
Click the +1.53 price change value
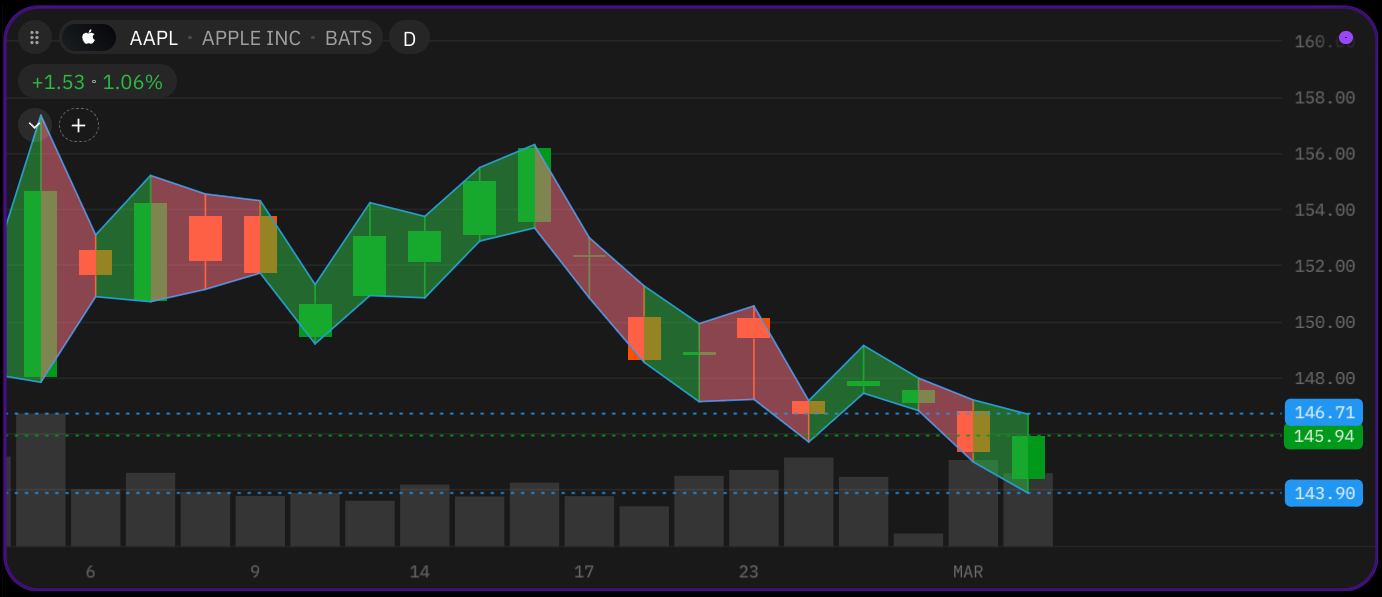58,82
